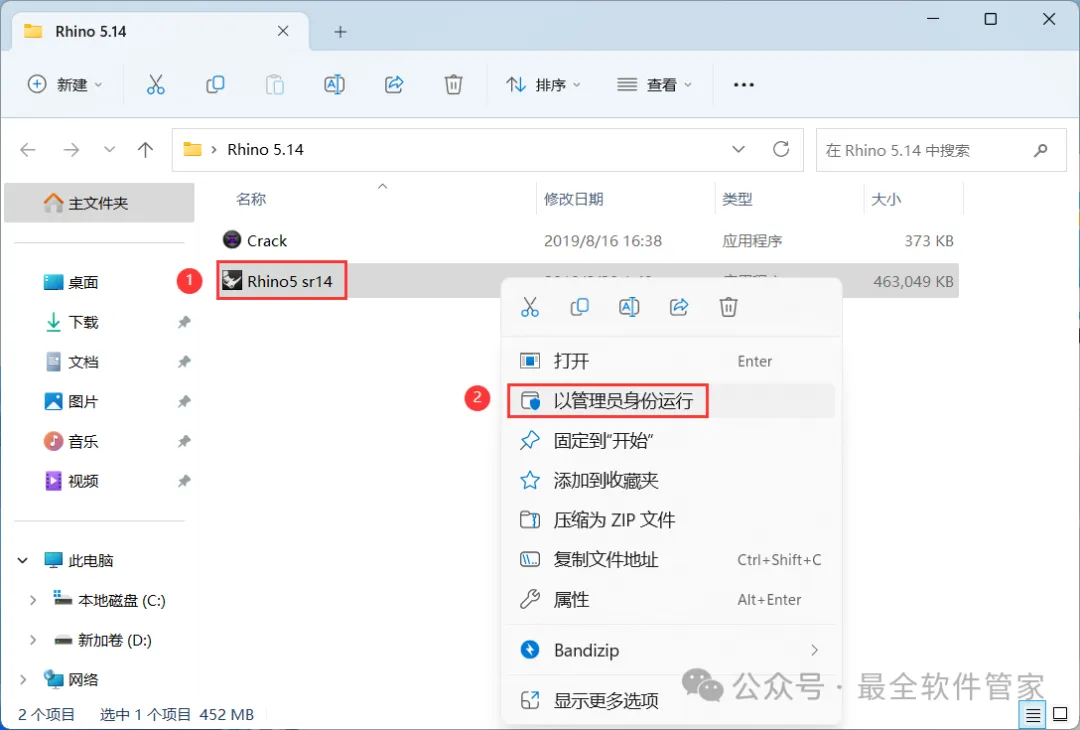Open the three-dots more options menu
The image size is (1080, 730).
pyautogui.click(x=744, y=85)
